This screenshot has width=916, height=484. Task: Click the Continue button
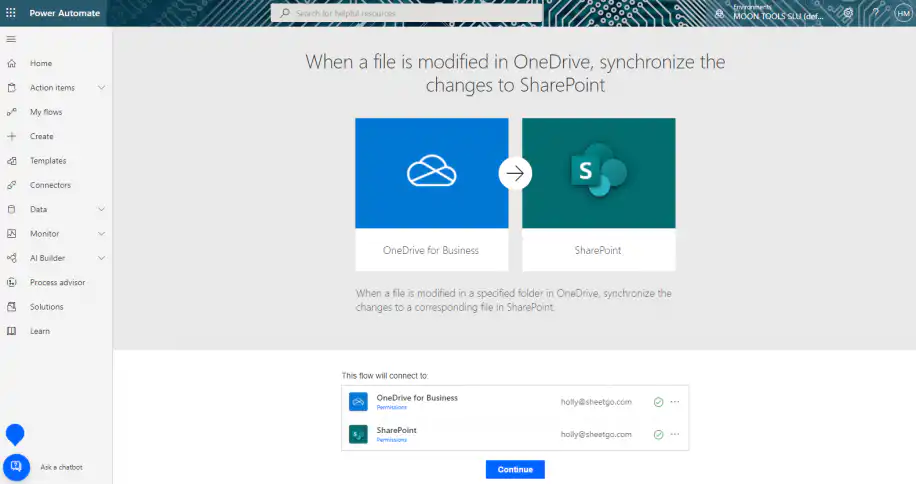pyautogui.click(x=515, y=469)
